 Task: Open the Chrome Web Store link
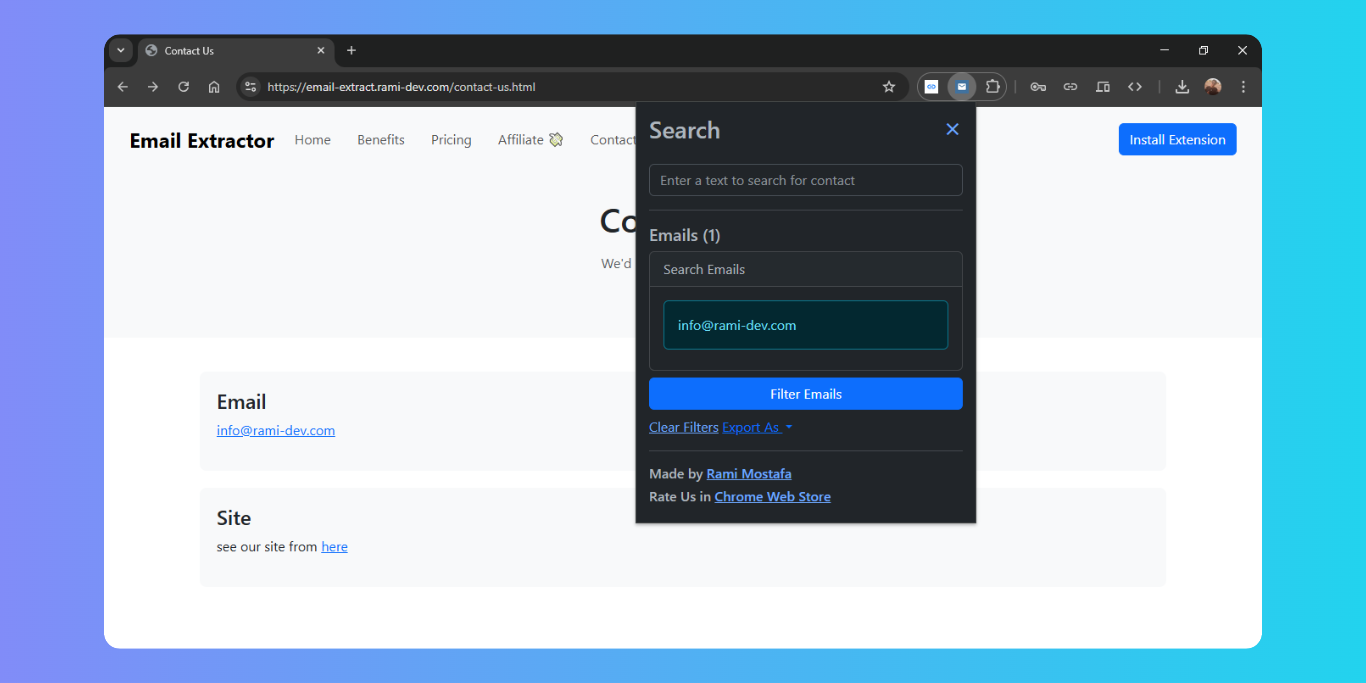(772, 497)
